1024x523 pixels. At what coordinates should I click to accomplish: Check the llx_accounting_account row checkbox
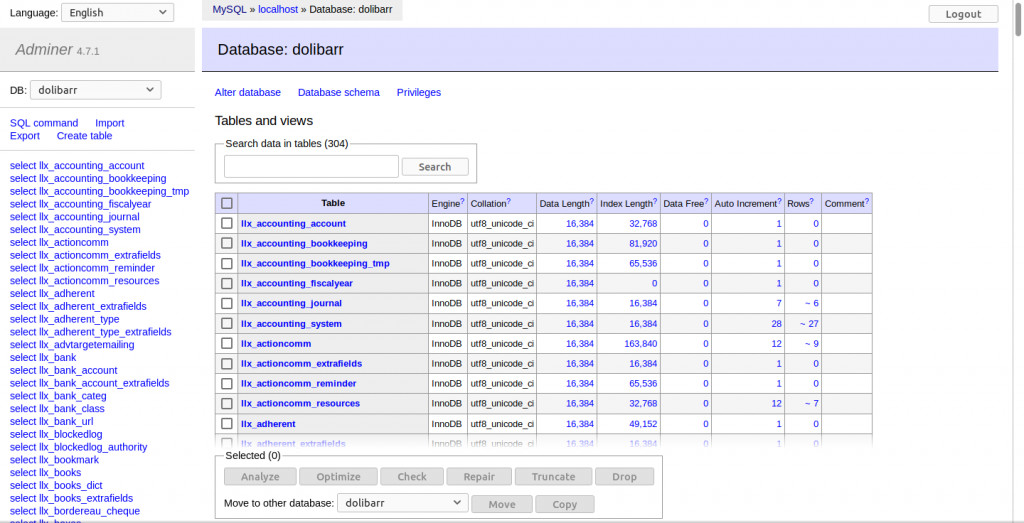point(227,224)
